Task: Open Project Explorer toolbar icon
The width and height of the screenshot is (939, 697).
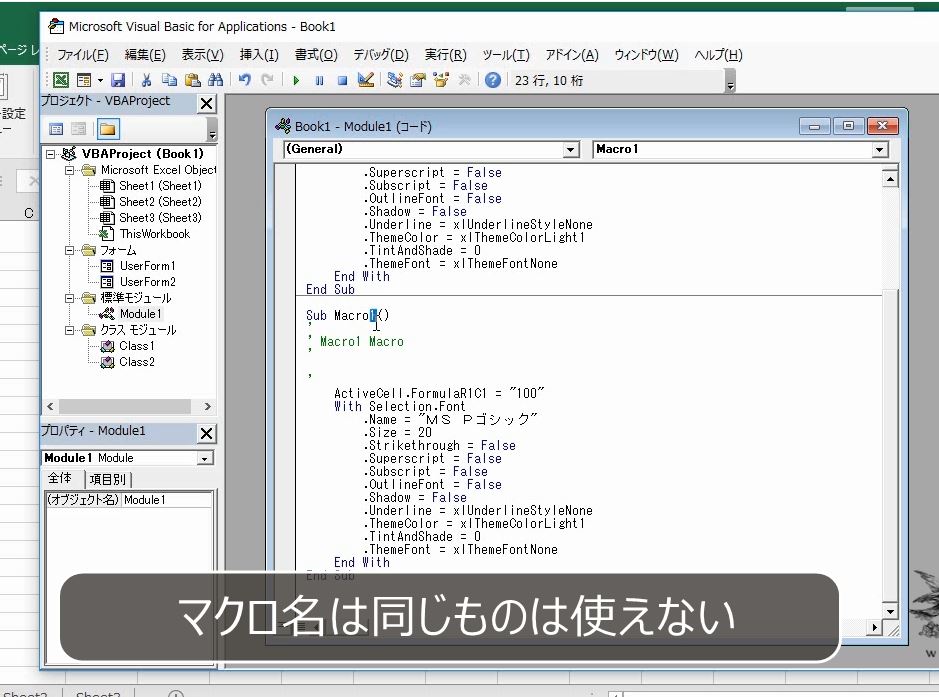Action: (395, 80)
